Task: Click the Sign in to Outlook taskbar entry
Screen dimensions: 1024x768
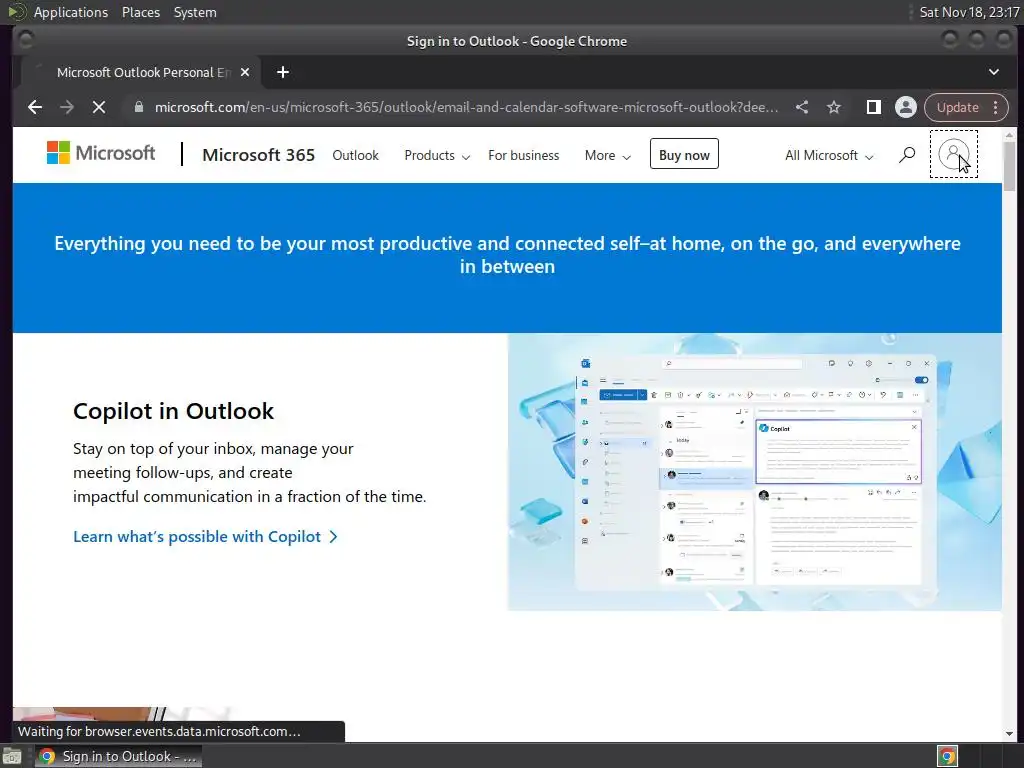Action: (x=118, y=756)
